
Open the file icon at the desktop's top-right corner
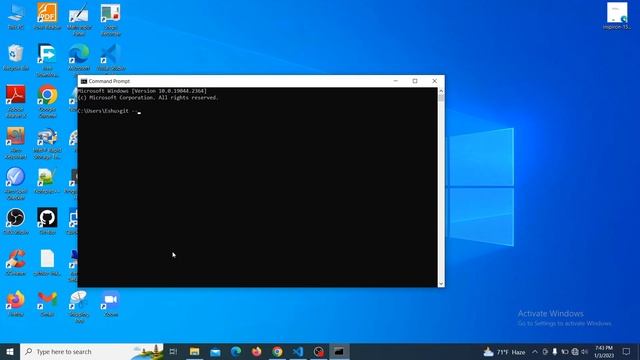(x=617, y=16)
